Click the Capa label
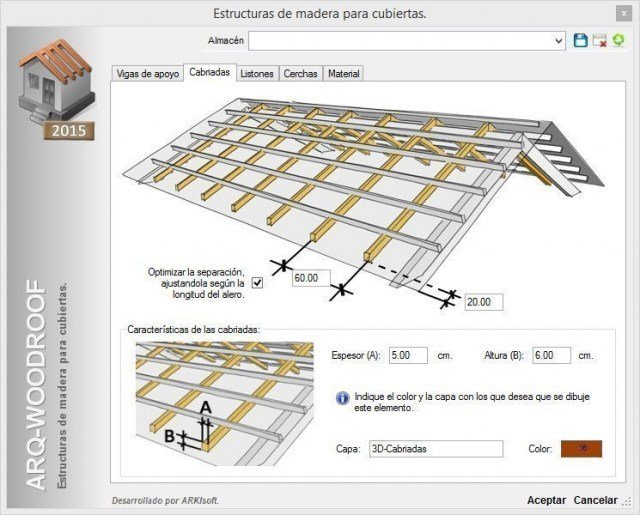This screenshot has height=515, width=640. [x=348, y=449]
